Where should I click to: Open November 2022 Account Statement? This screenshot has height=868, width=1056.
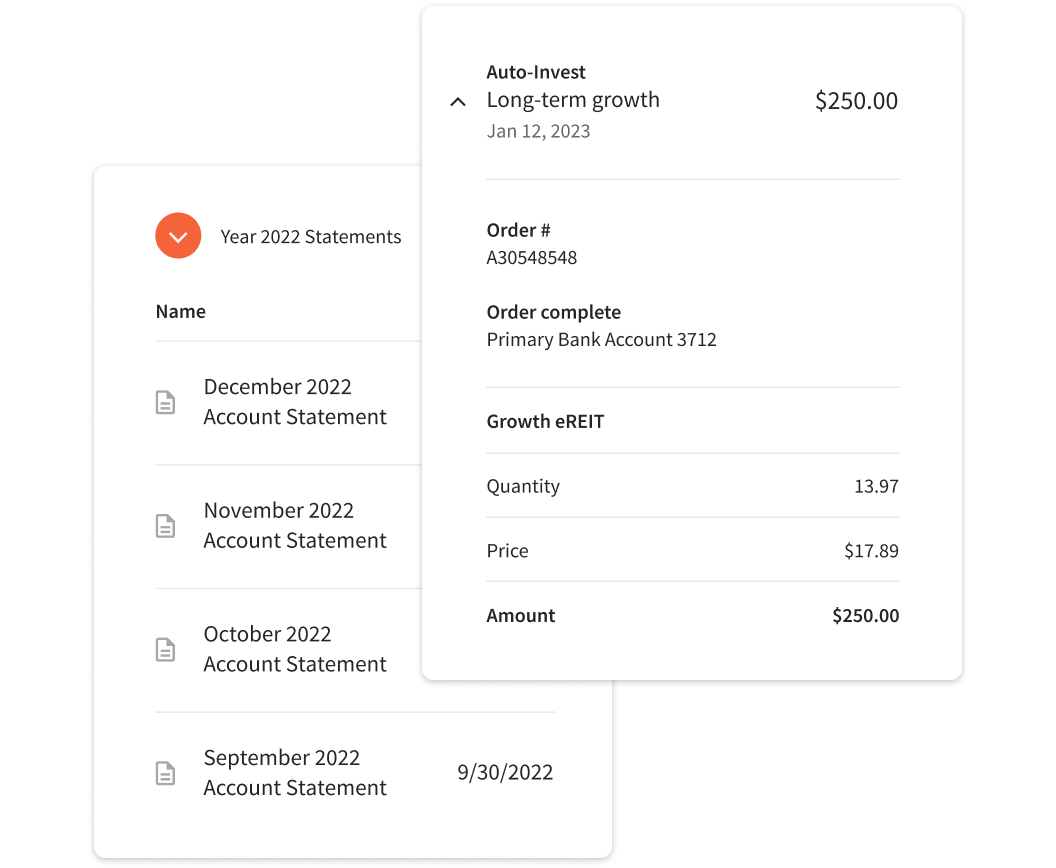click(x=295, y=526)
